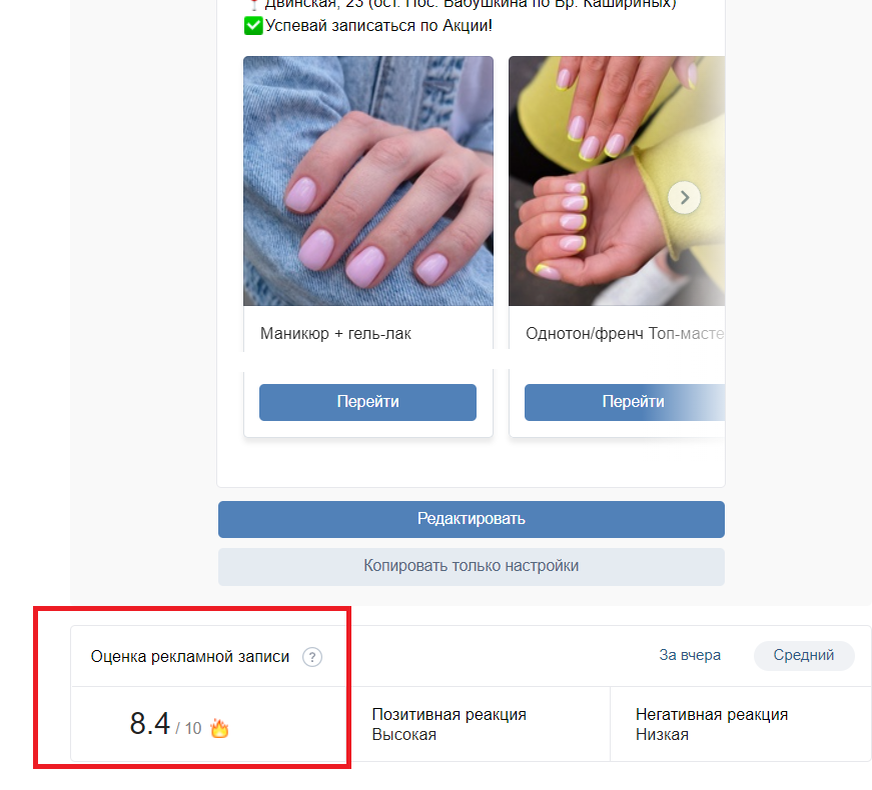This screenshot has height=790, width=872.
Task: Click Перейти under Однотон/френч card
Action: [625, 402]
